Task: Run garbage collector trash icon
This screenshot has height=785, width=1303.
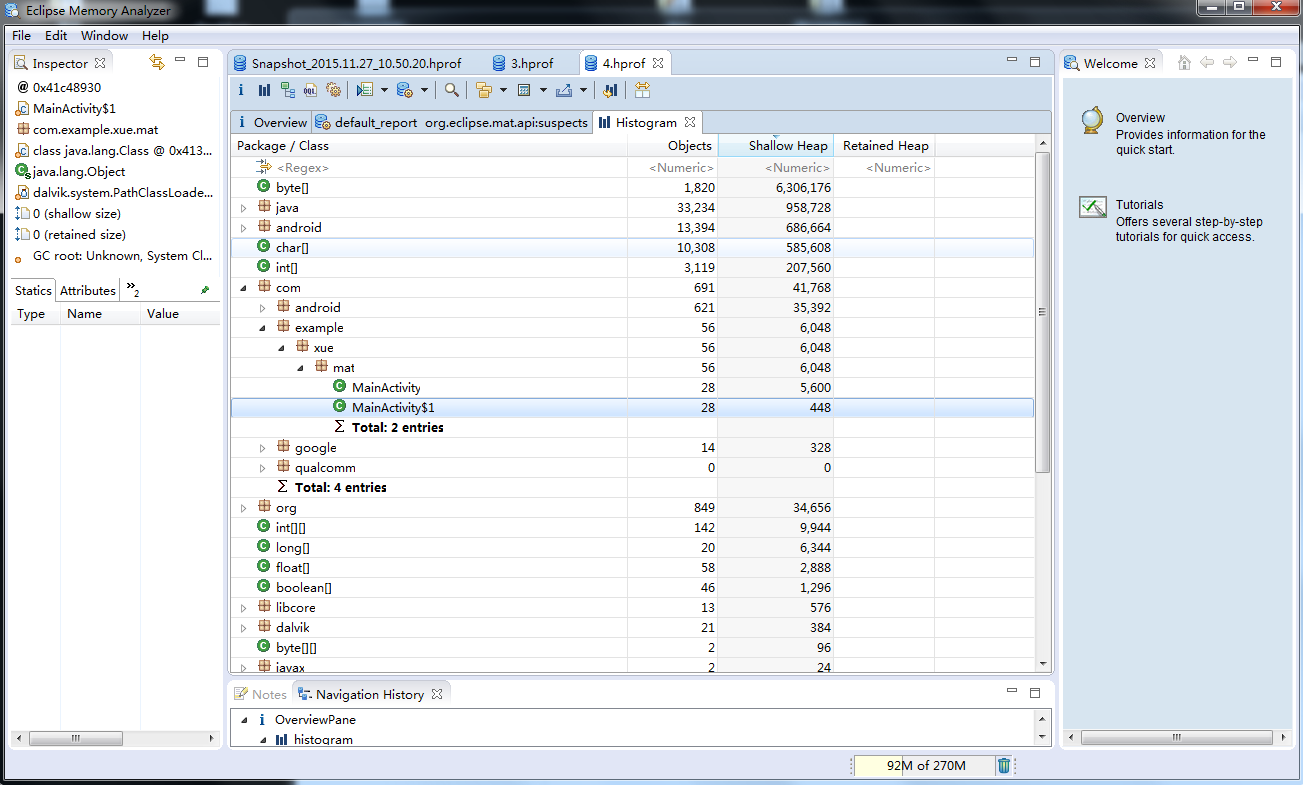Action: click(1004, 766)
